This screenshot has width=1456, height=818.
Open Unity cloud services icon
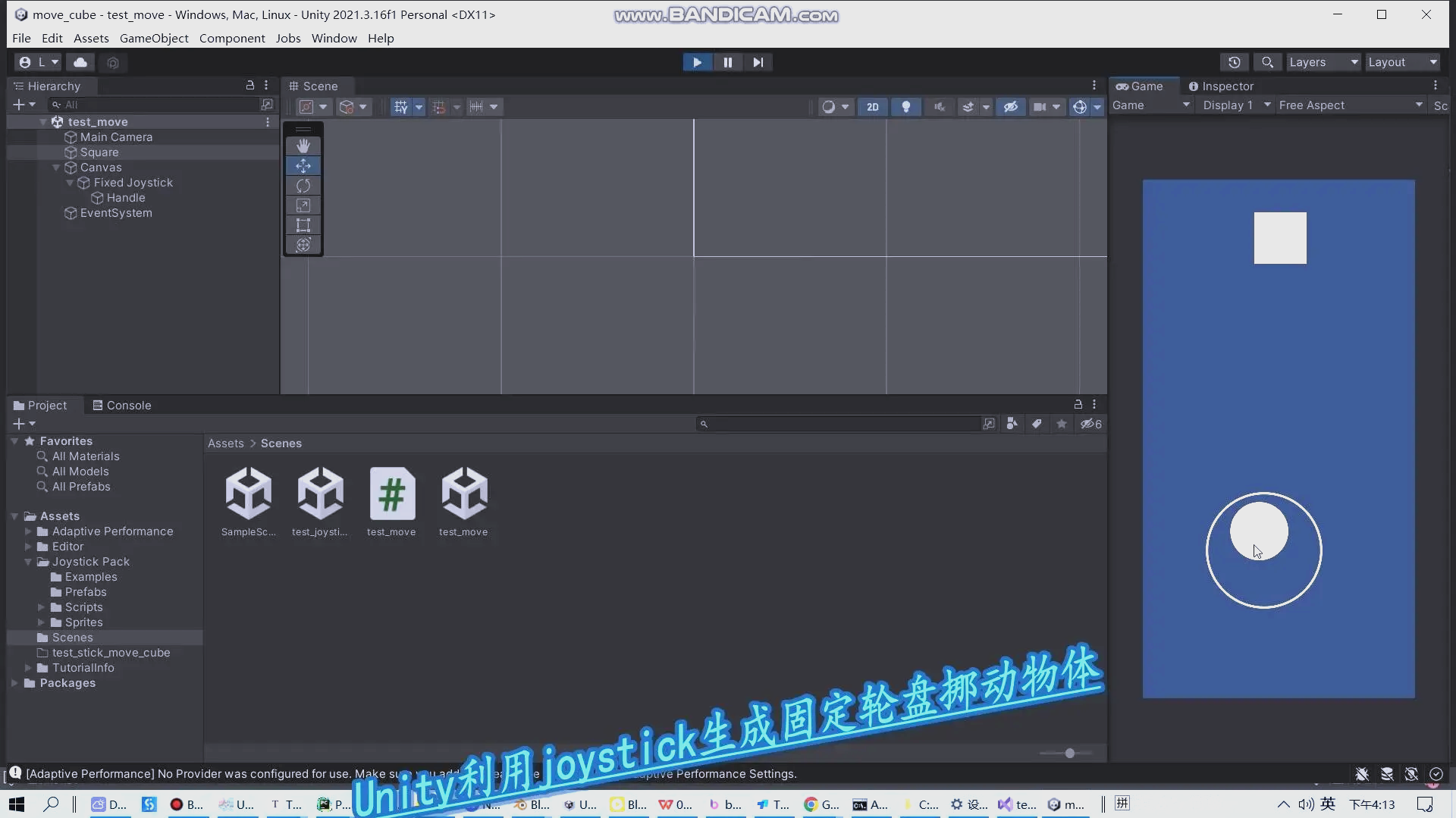pos(80,62)
